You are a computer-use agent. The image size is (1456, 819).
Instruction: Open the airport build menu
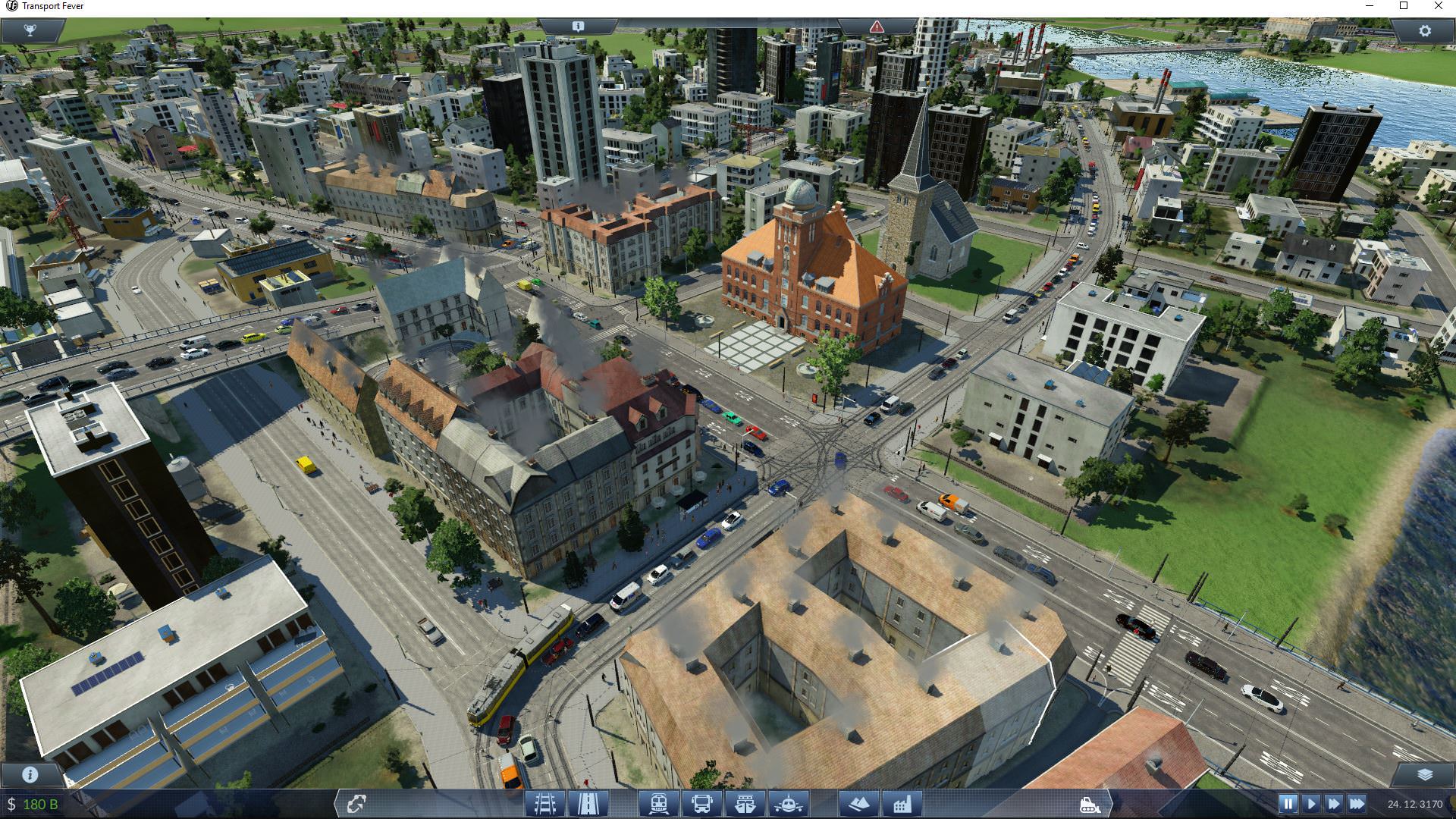click(789, 803)
